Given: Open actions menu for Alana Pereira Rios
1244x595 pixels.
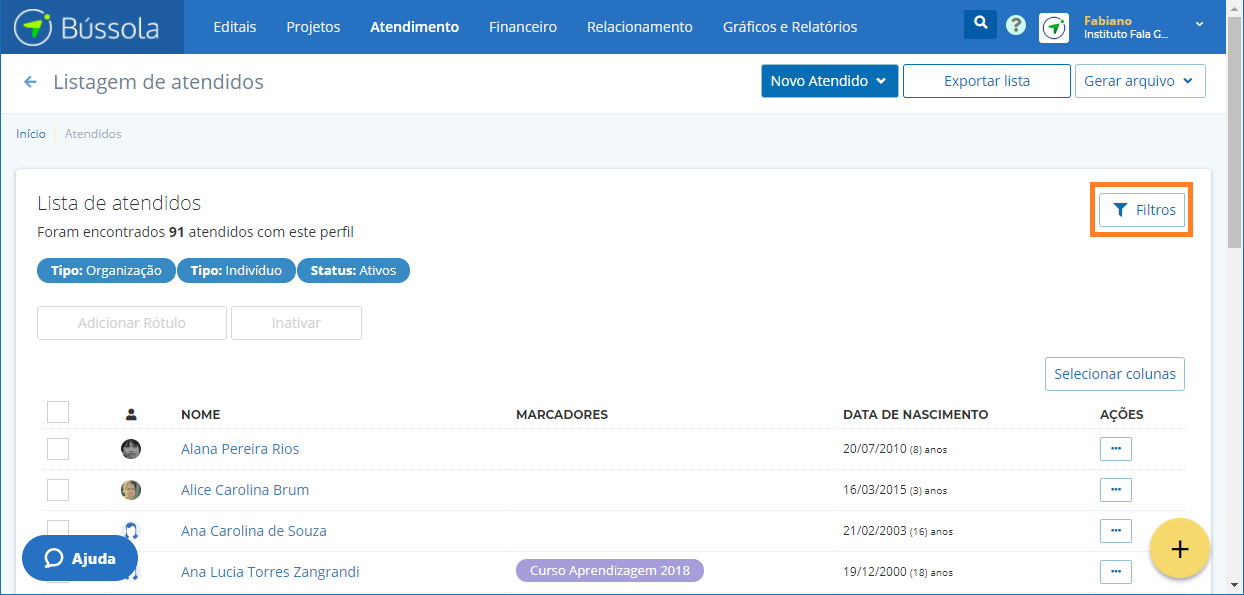Looking at the screenshot, I should 1116,449.
